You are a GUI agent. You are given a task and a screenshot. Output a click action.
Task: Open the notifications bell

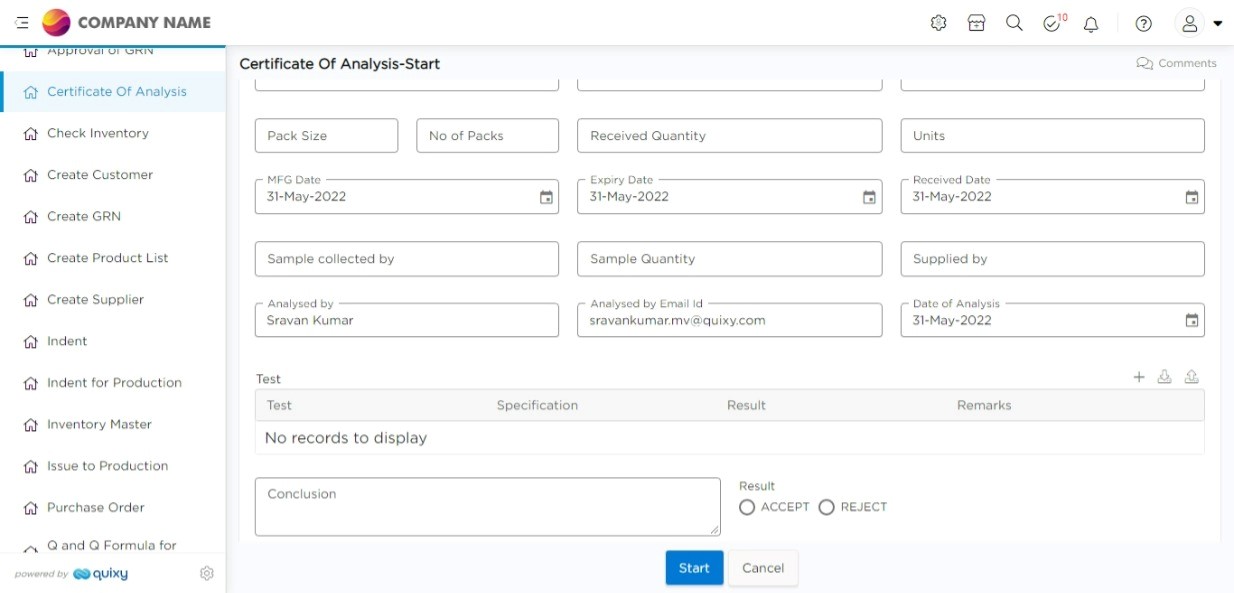(x=1091, y=24)
